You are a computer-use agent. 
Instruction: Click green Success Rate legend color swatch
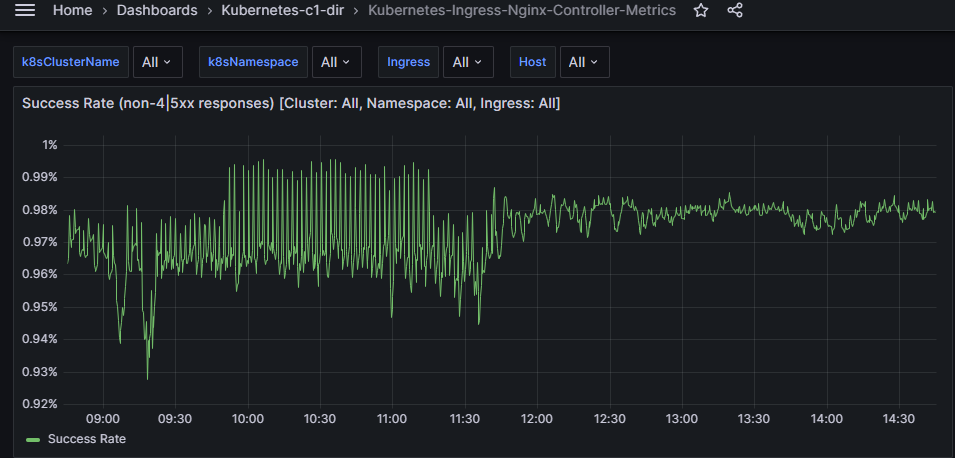point(33,439)
